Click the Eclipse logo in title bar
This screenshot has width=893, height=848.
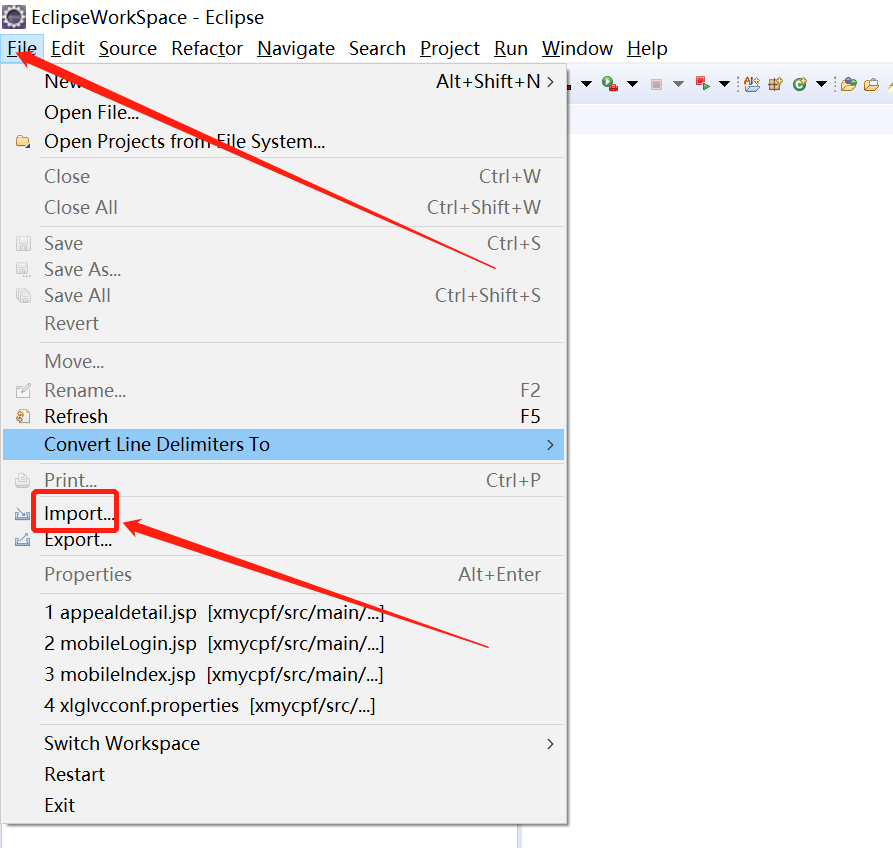(x=14, y=17)
